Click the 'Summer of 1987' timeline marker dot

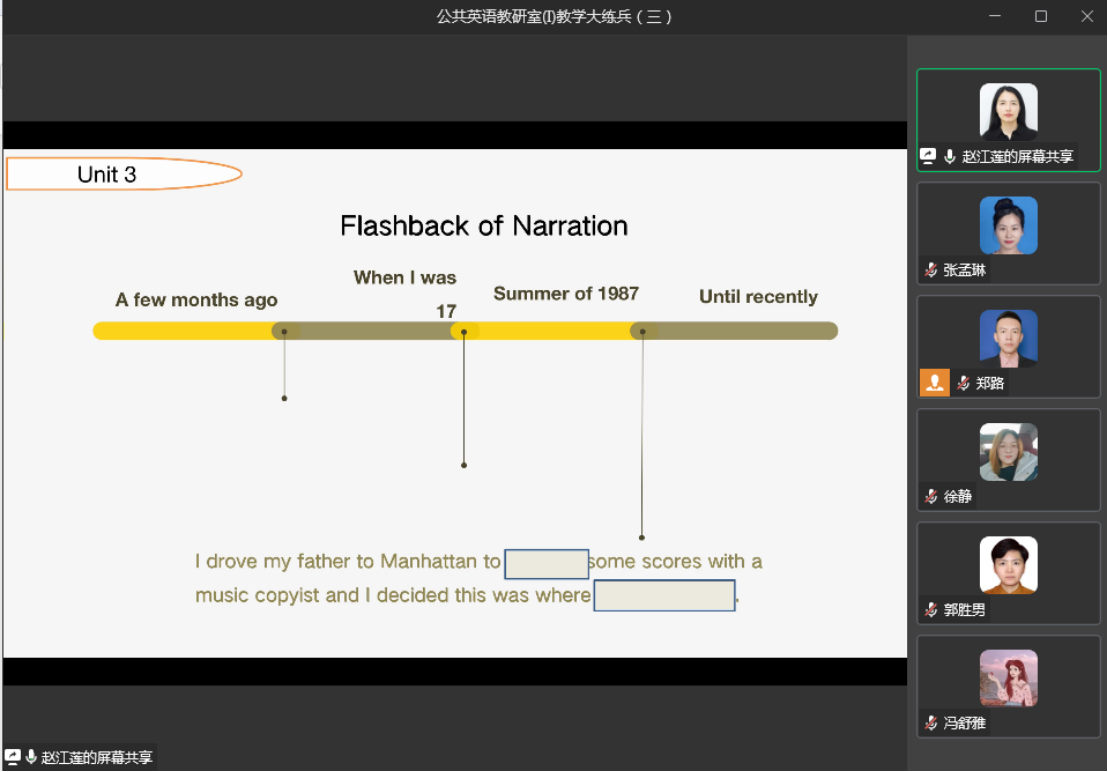pos(643,331)
